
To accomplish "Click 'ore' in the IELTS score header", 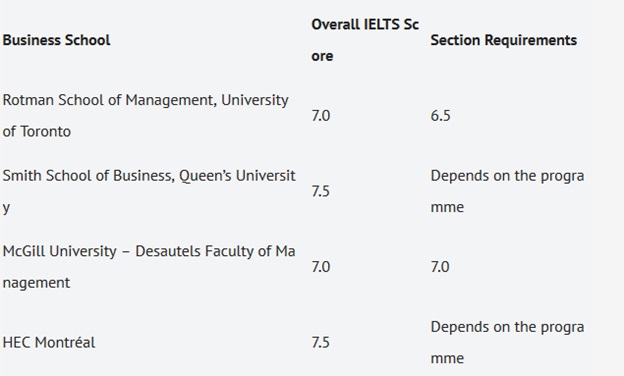I will (x=322, y=56).
